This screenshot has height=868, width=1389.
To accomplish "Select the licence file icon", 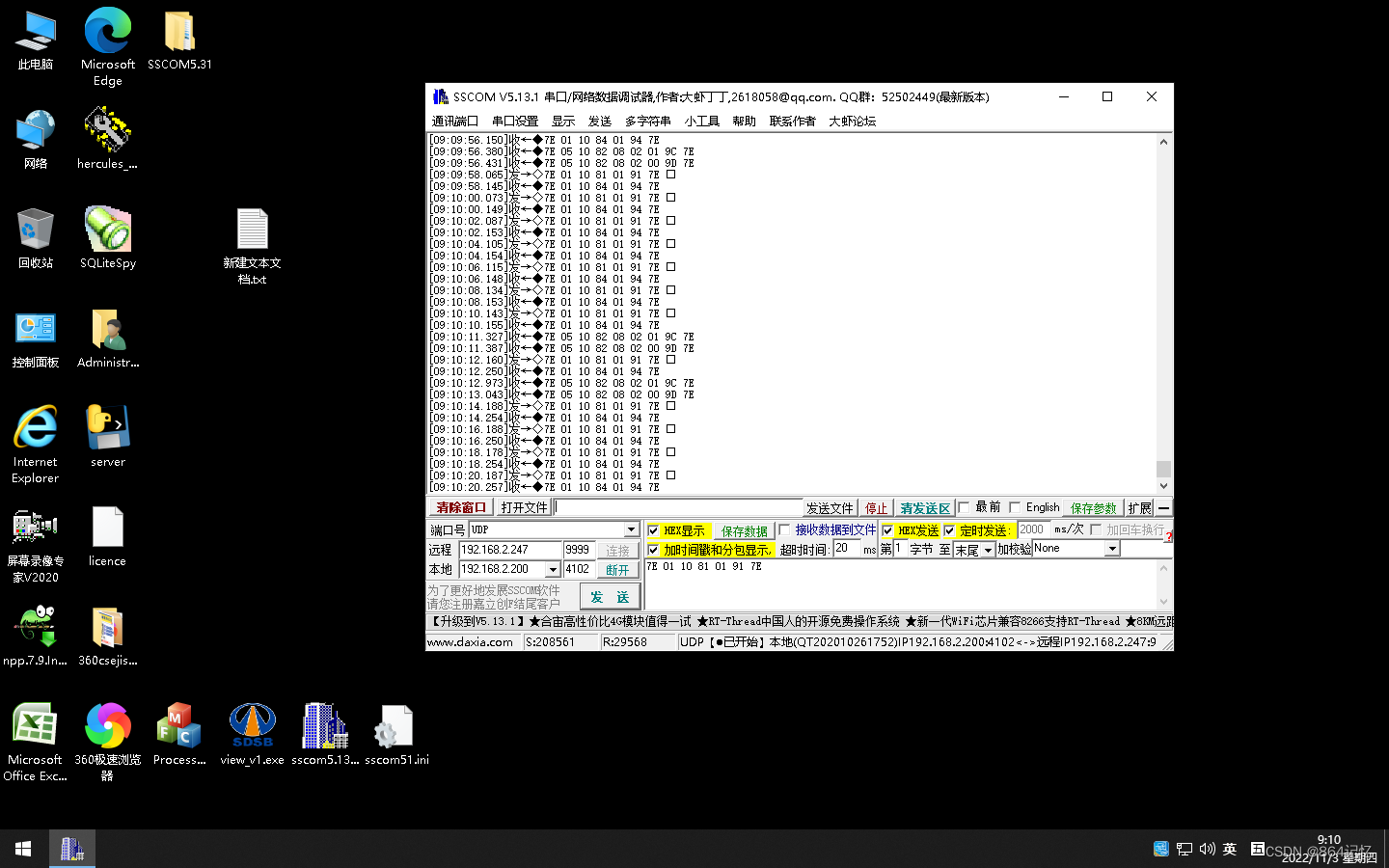I will (x=107, y=536).
